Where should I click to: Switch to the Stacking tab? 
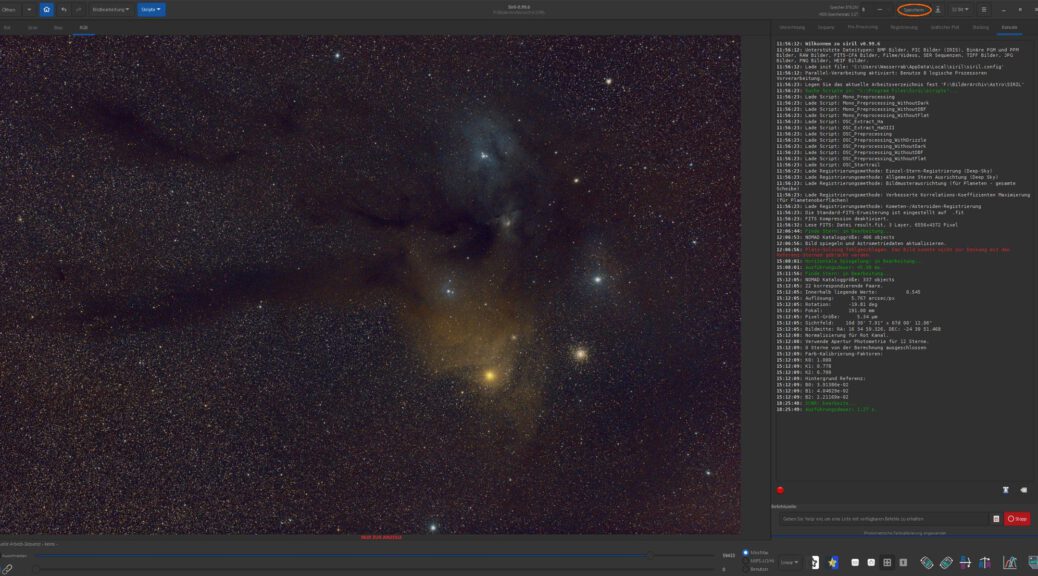pyautogui.click(x=982, y=27)
